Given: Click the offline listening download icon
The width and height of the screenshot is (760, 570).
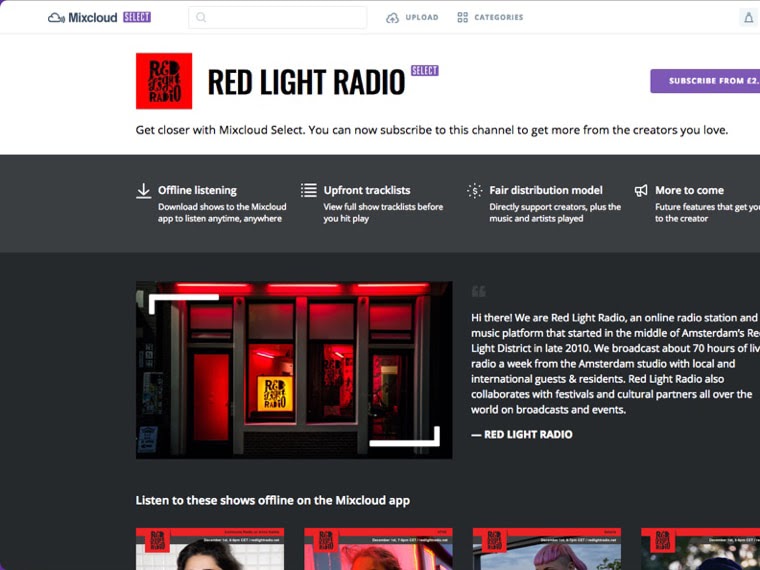Looking at the screenshot, I should [x=143, y=190].
